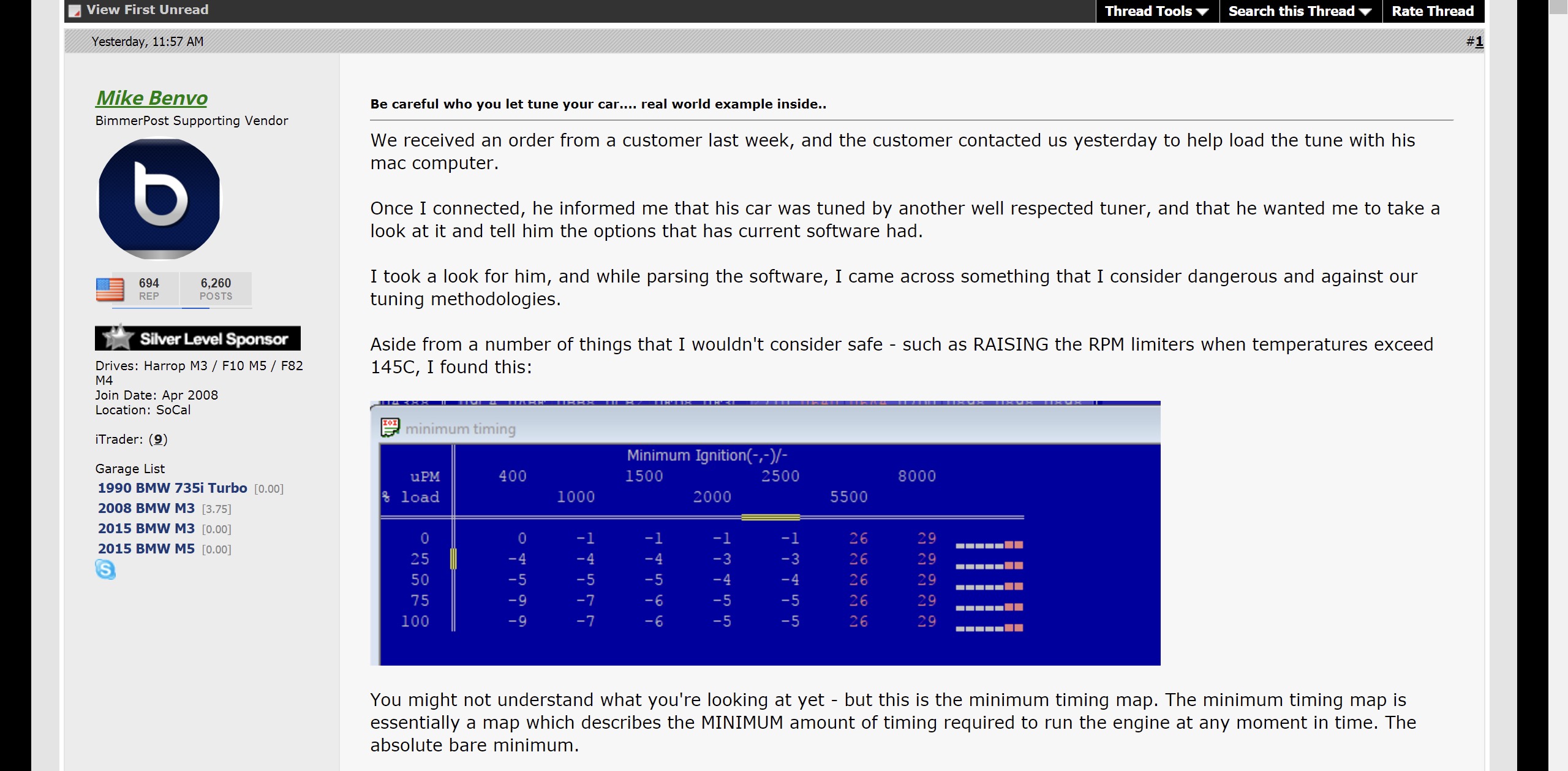Open iTrader rating 9 link

point(158,439)
